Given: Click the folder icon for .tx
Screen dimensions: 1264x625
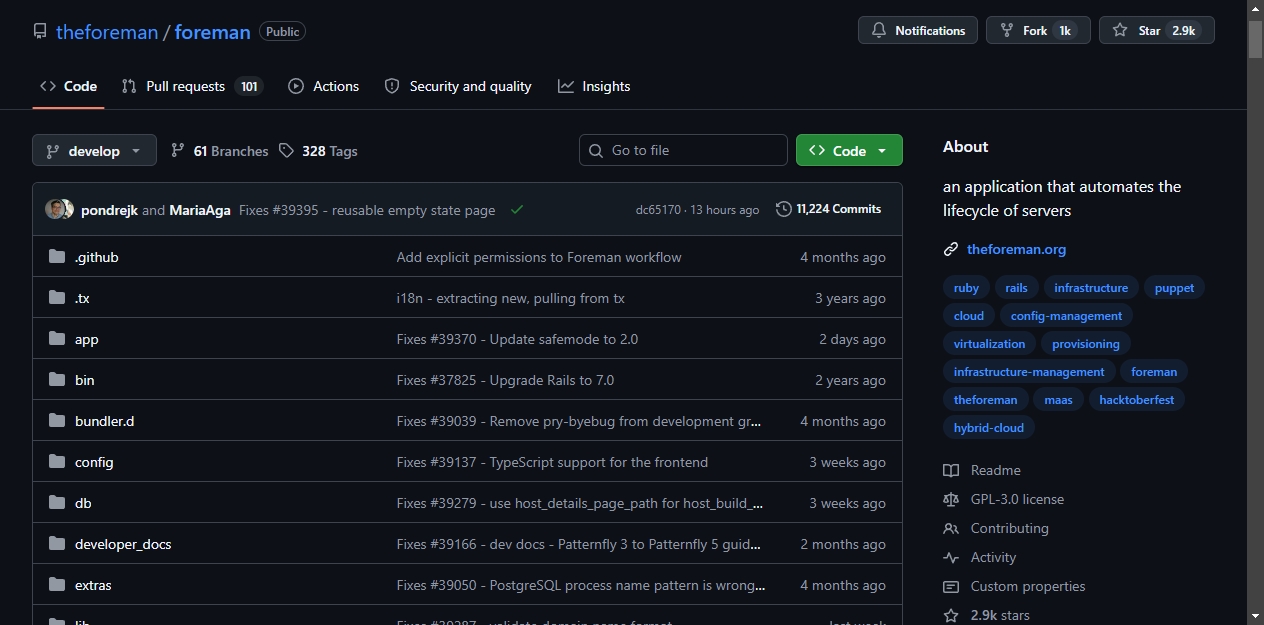Looking at the screenshot, I should pyautogui.click(x=57, y=298).
